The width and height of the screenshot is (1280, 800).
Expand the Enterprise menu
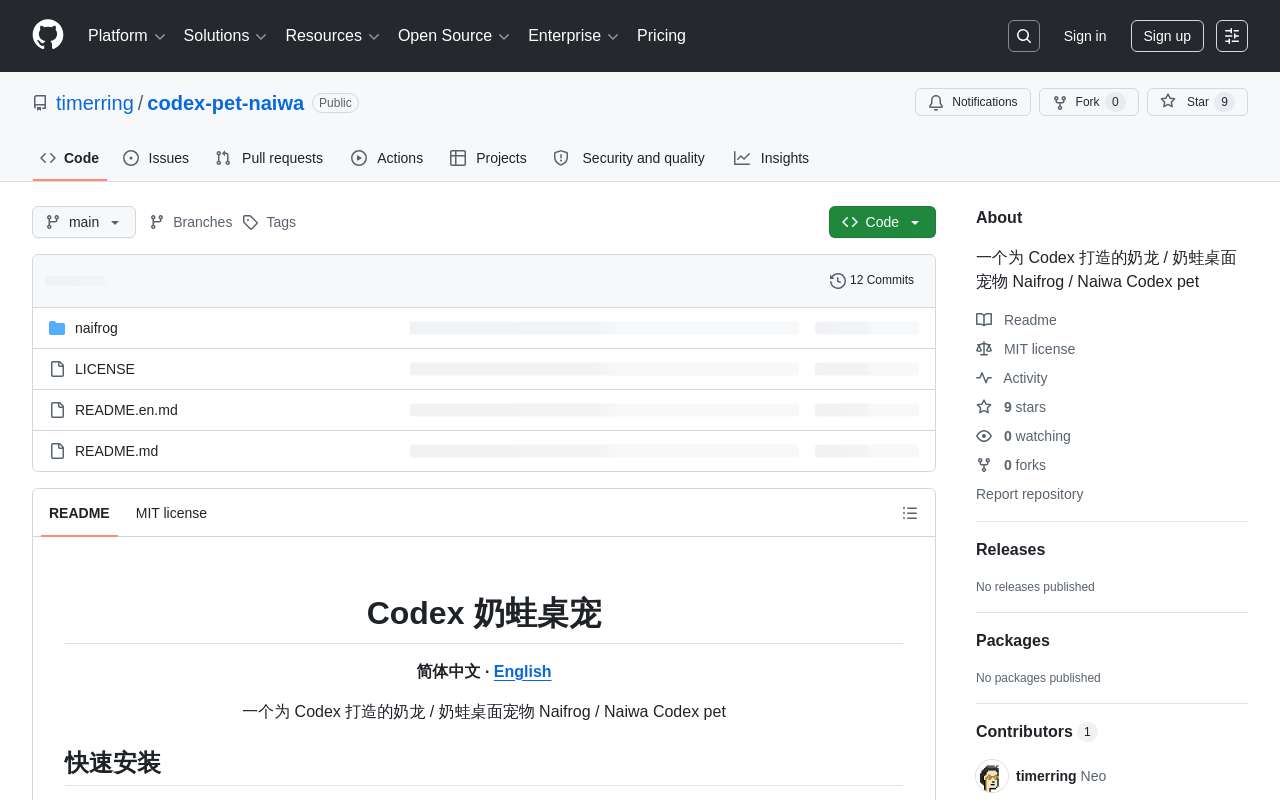pyautogui.click(x=573, y=36)
